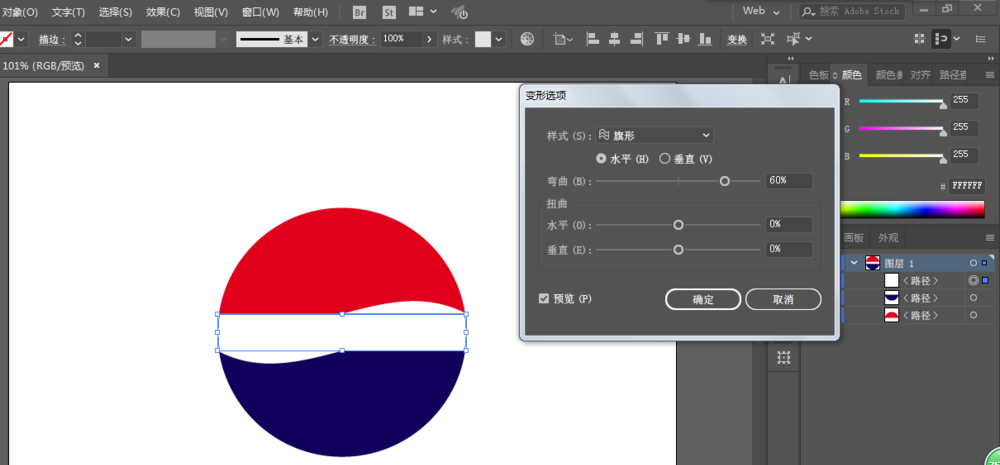Click the color spectrum bar
Image resolution: width=1000 pixels, height=465 pixels.
tap(913, 209)
